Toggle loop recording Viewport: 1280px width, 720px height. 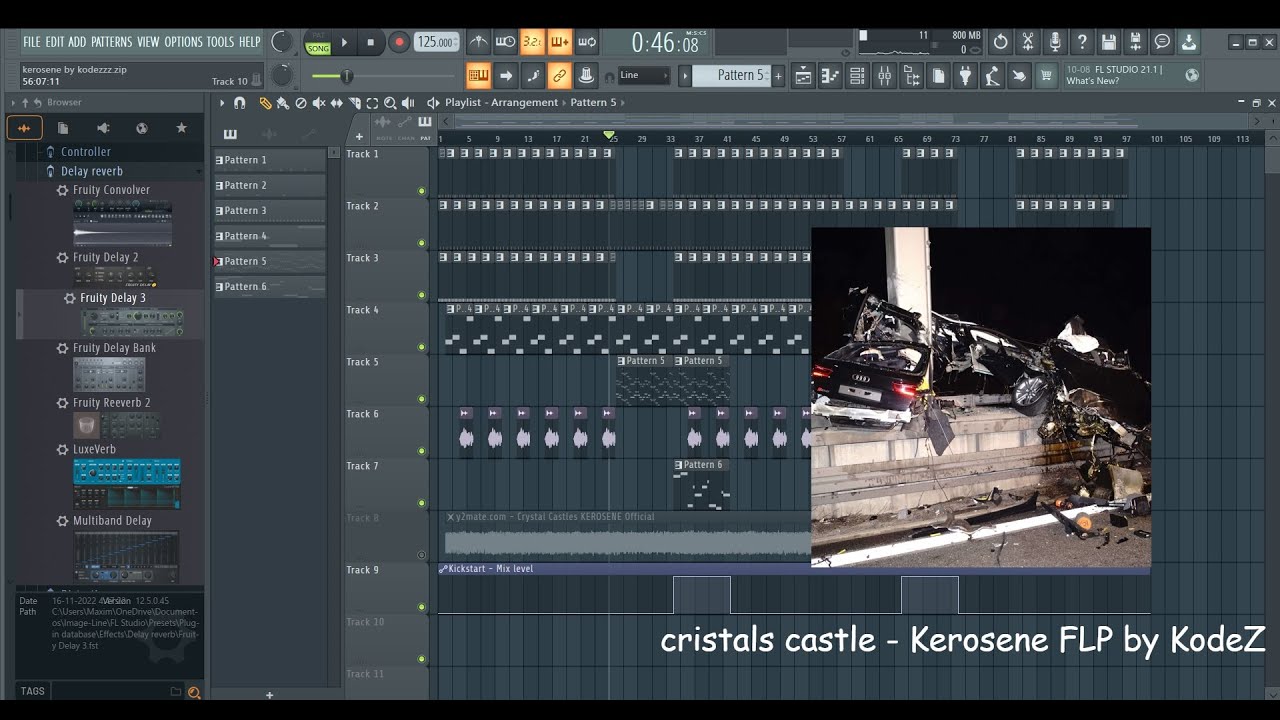pyautogui.click(x=587, y=42)
